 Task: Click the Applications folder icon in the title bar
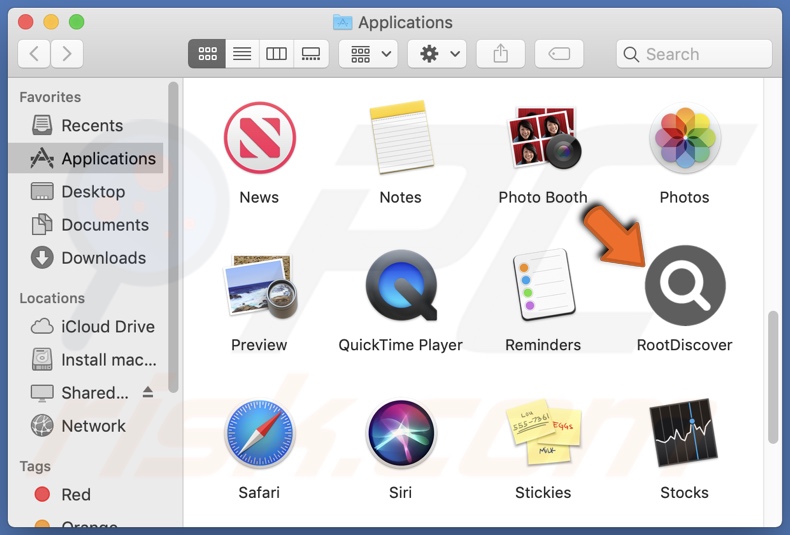coord(343,22)
